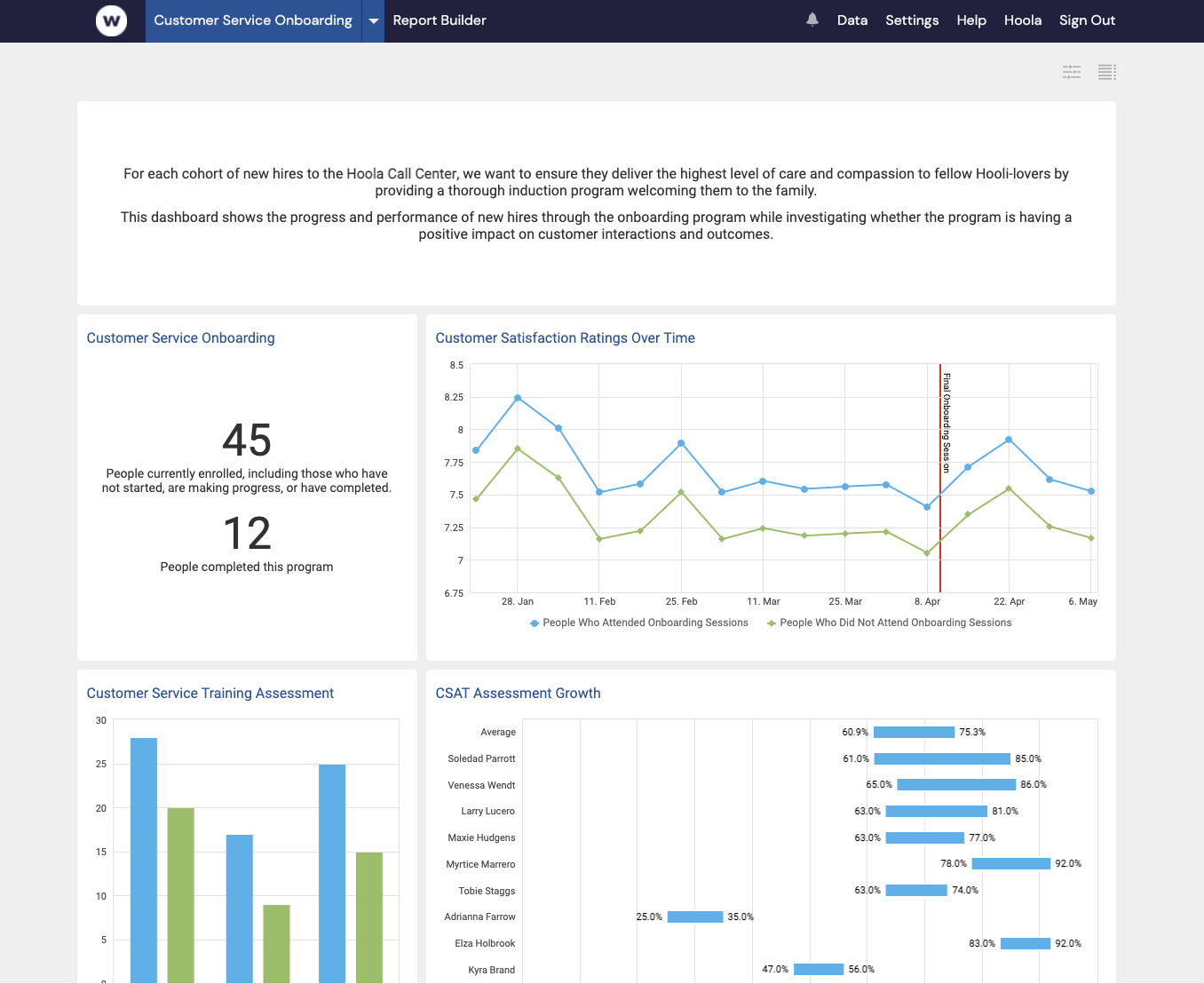Switch to the compact list layout icon

coord(1072,72)
